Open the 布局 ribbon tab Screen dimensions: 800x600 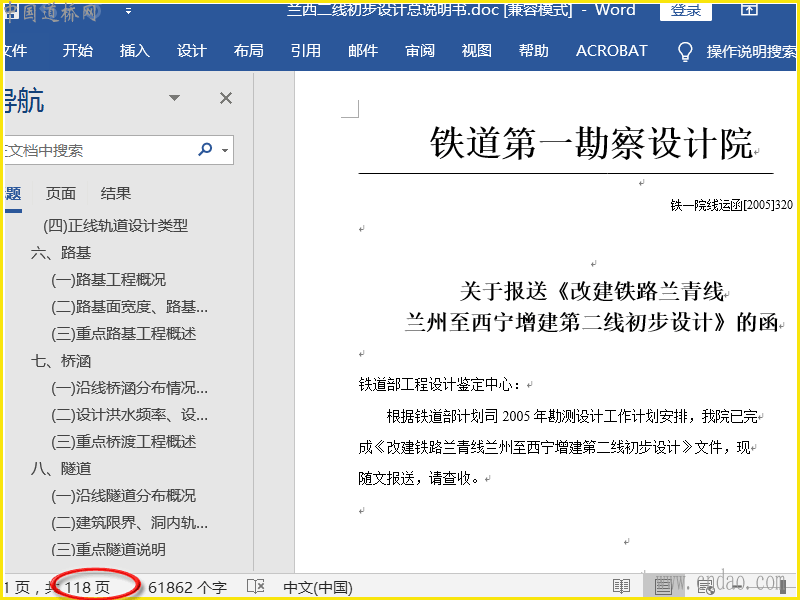tap(248, 51)
